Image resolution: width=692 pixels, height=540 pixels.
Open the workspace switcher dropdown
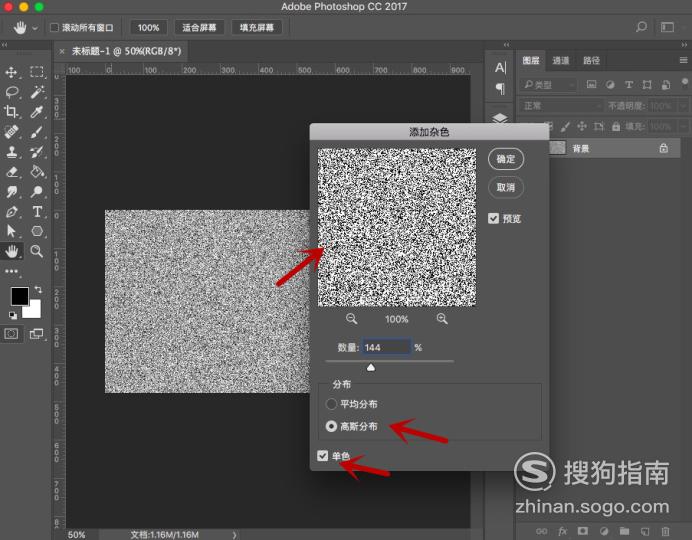pos(667,27)
